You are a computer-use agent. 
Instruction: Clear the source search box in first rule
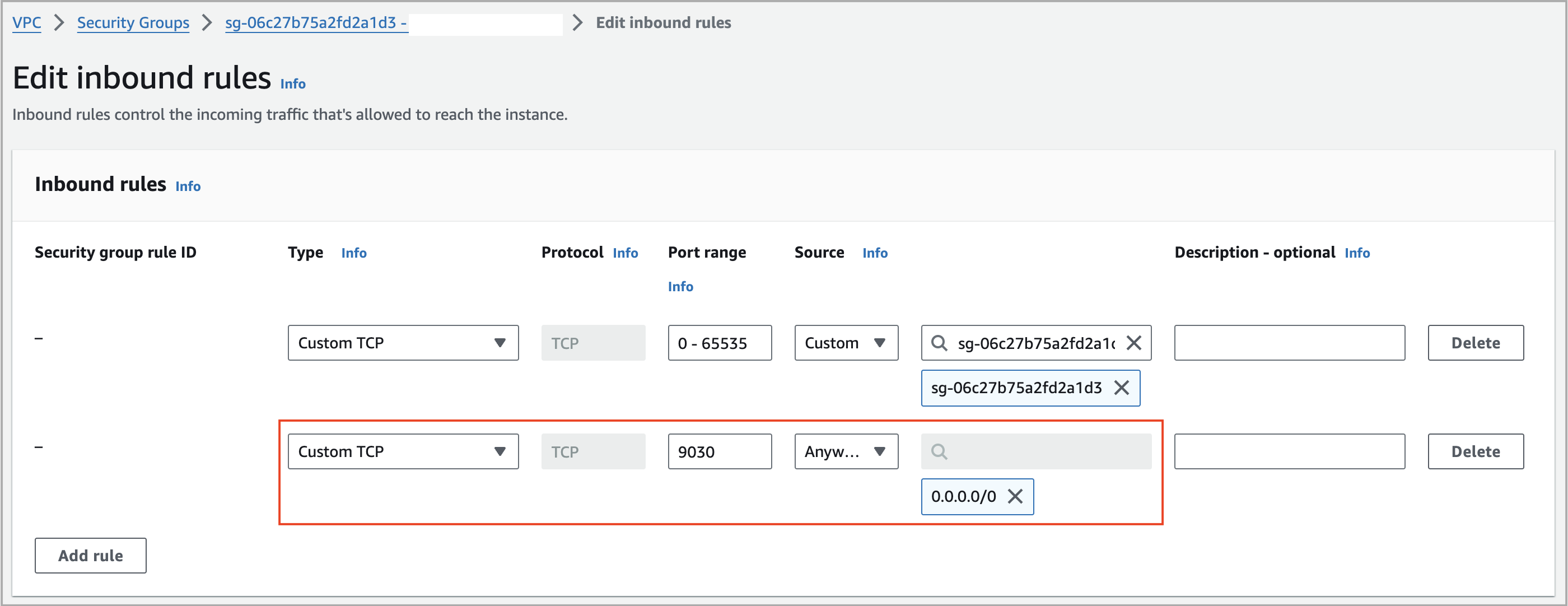tap(1135, 343)
